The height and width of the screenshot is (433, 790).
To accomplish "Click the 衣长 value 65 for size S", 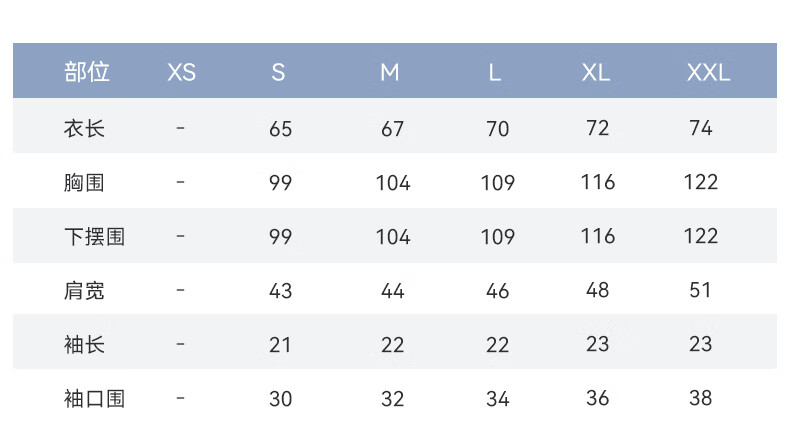I will pyautogui.click(x=280, y=129).
